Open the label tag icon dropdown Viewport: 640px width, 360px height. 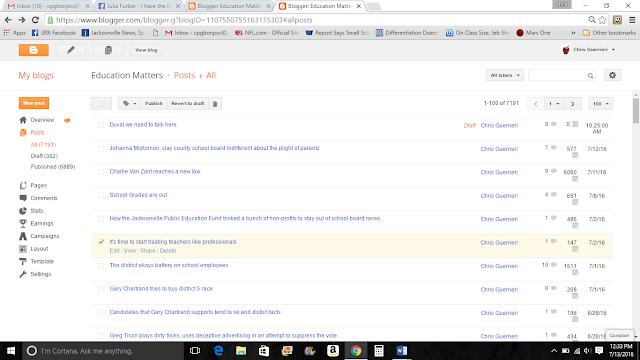[x=129, y=104]
